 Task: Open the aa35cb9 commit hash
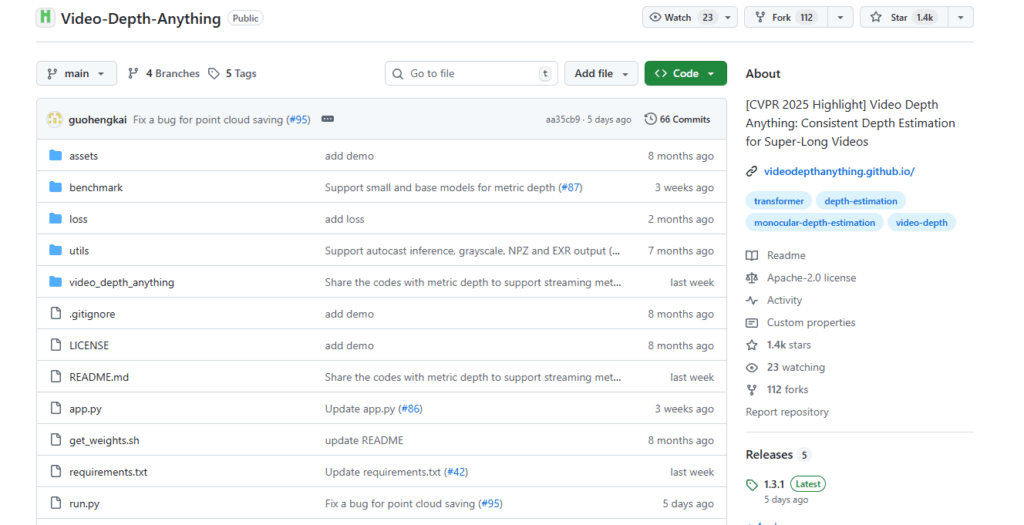(562, 120)
